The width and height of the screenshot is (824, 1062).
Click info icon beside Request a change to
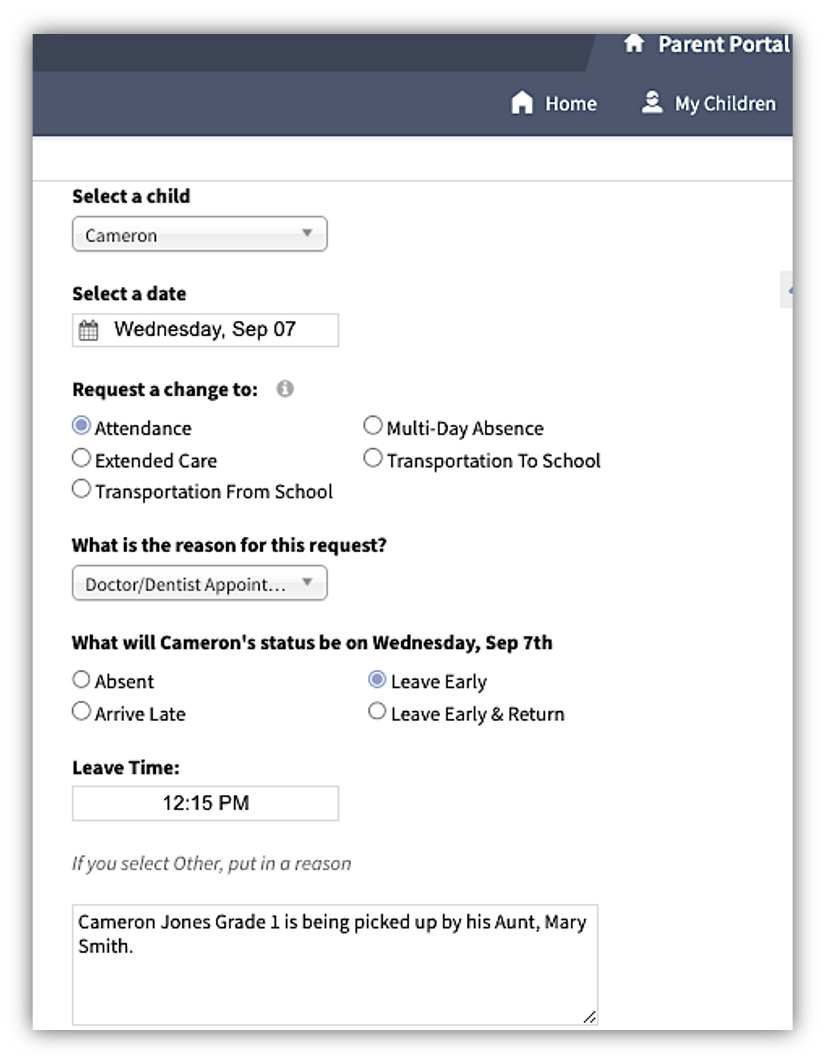click(285, 389)
